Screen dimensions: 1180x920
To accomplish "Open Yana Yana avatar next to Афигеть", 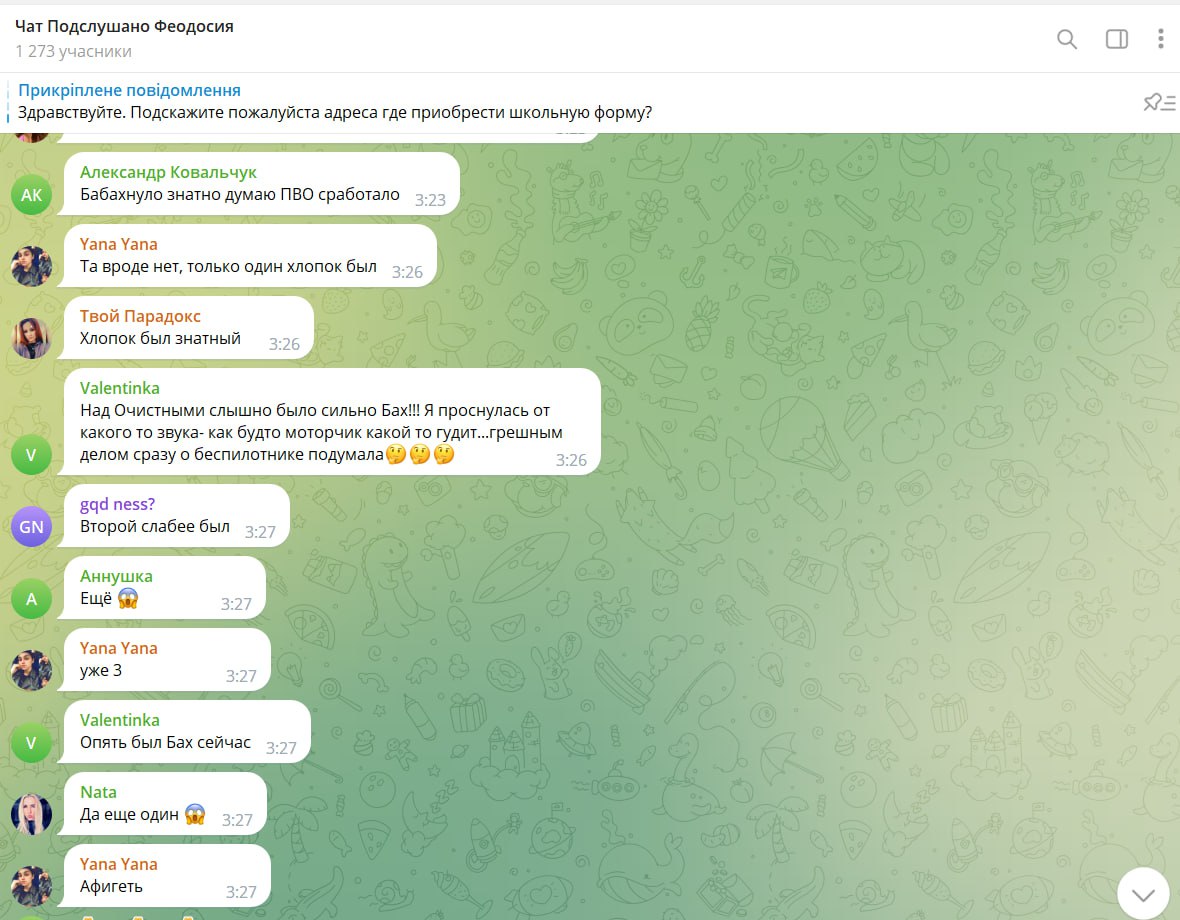I will click(x=32, y=886).
